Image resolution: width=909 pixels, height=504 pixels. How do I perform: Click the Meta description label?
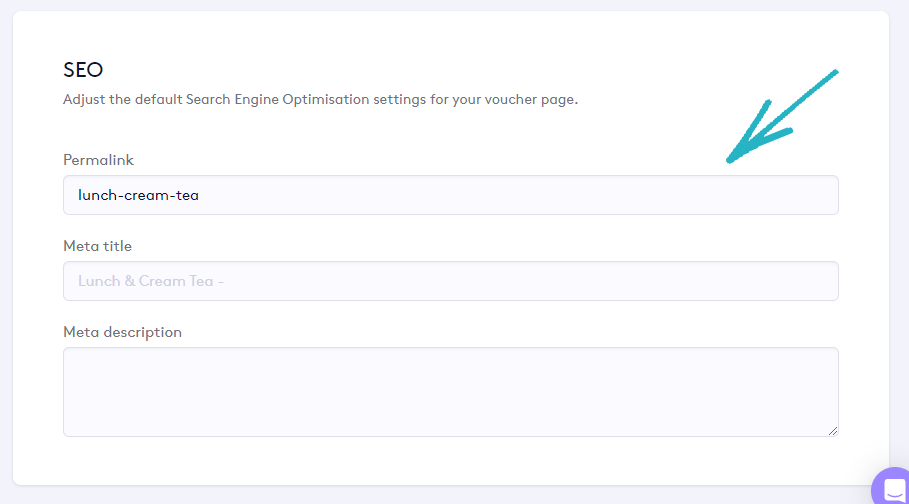tap(122, 332)
